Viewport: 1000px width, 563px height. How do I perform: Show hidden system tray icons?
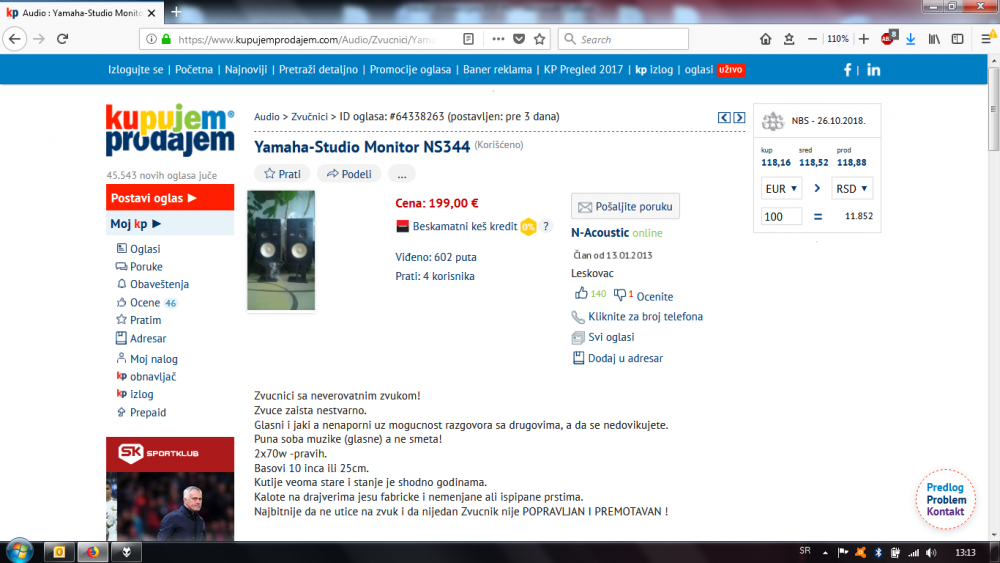pyautogui.click(x=825, y=553)
